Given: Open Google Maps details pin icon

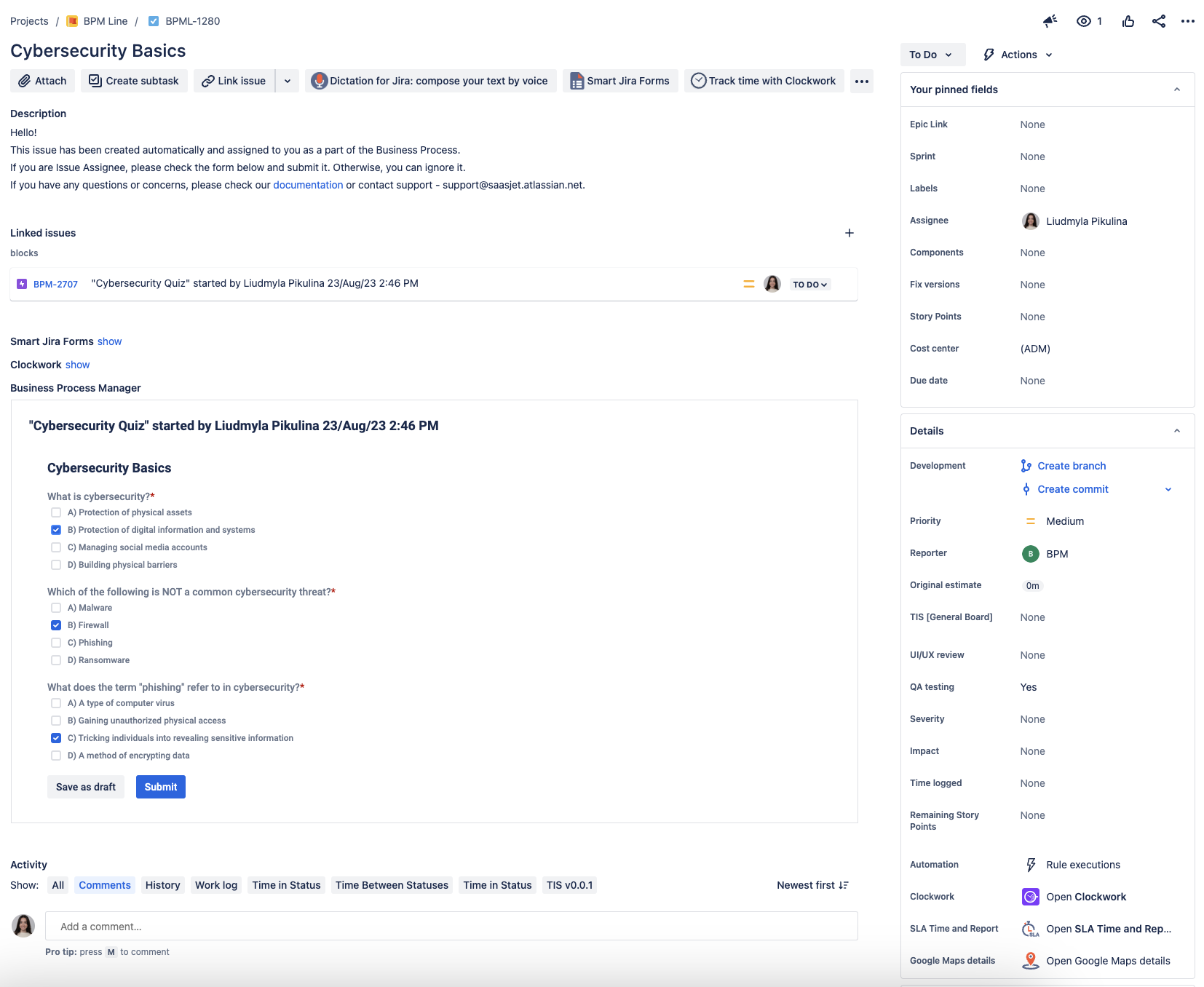Looking at the screenshot, I should click(1030, 961).
